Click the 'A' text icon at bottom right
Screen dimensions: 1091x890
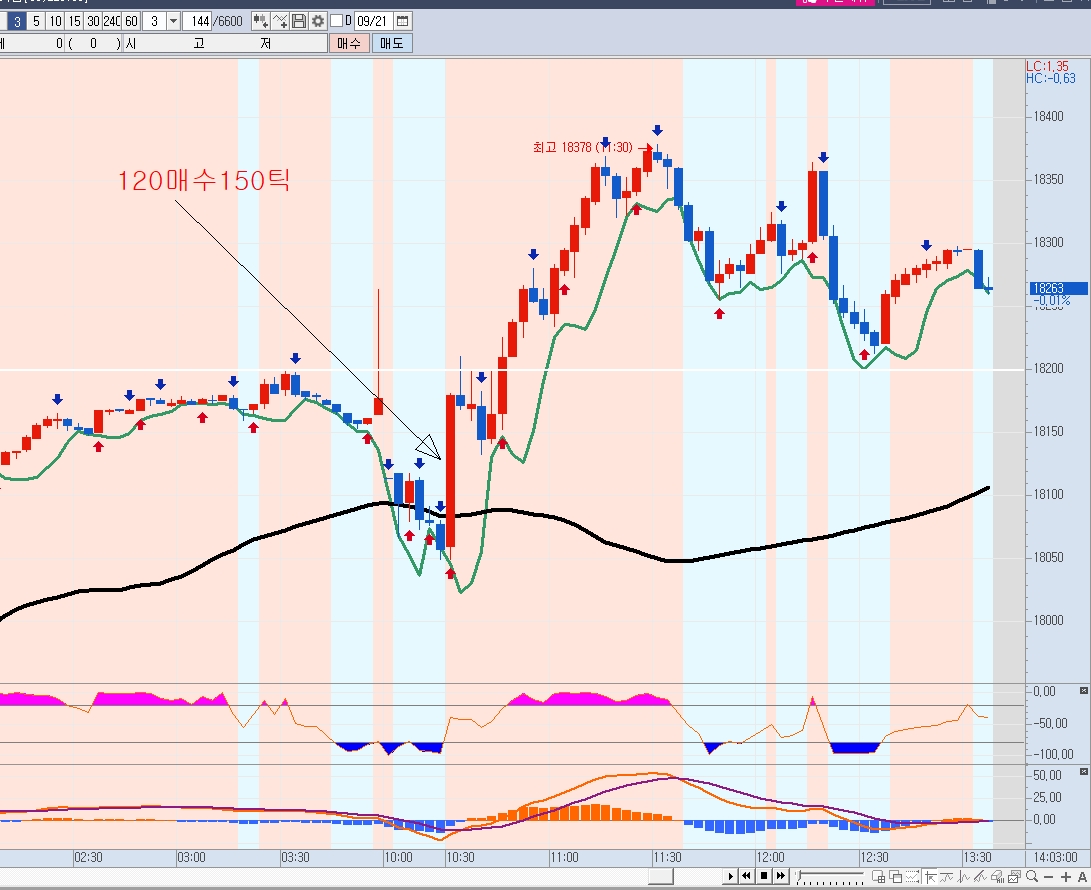click(1081, 877)
